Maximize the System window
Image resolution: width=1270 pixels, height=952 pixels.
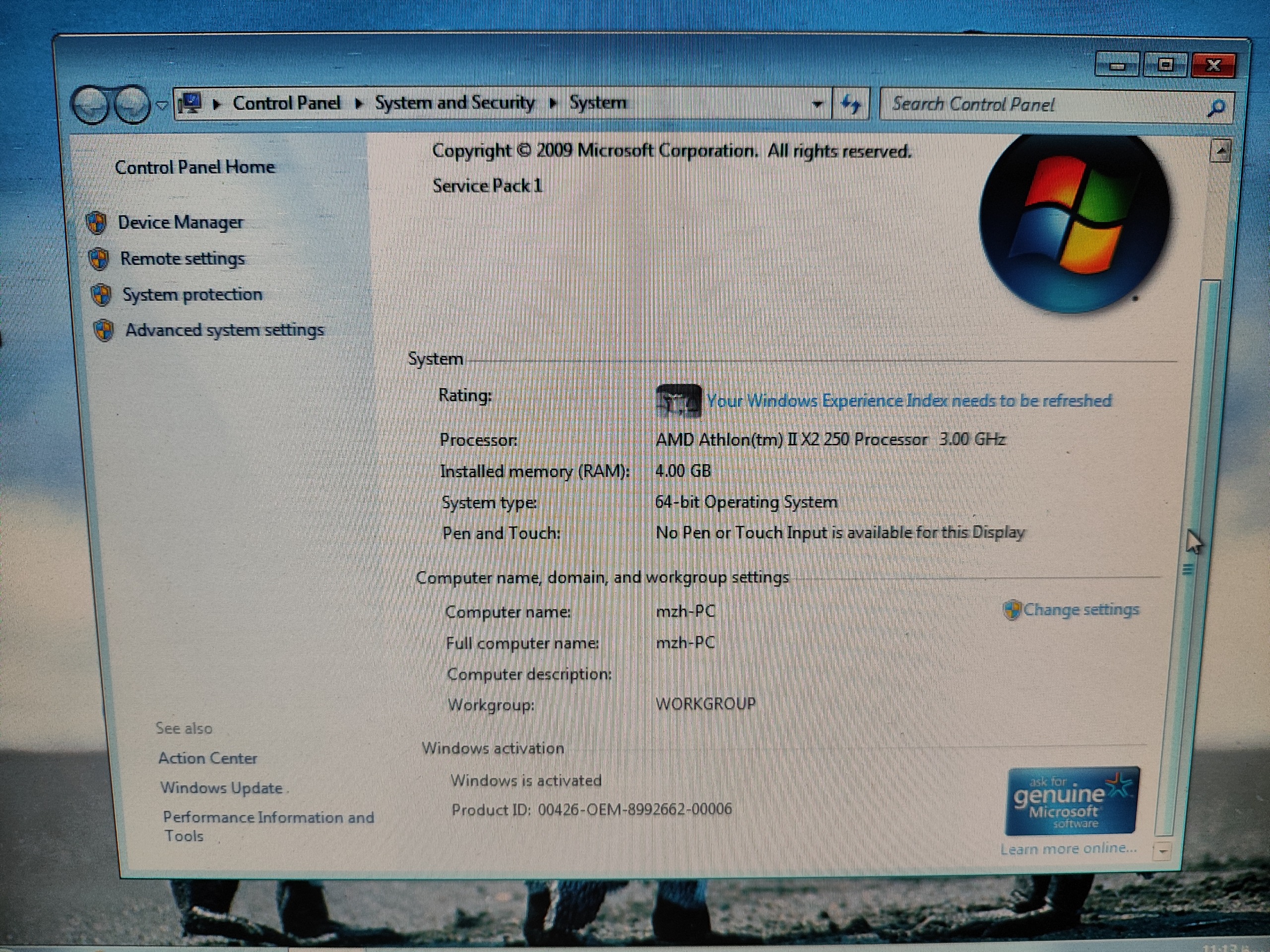[x=1165, y=64]
